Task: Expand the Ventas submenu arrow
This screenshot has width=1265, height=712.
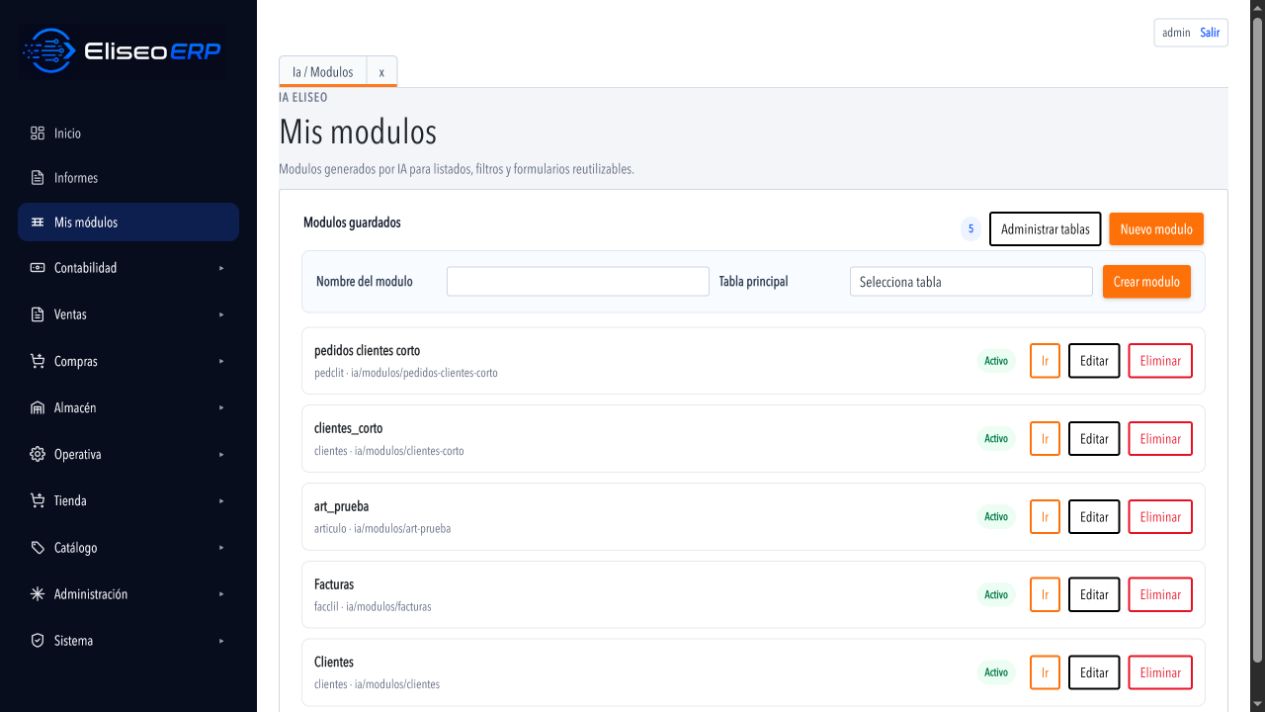Action: 221,314
